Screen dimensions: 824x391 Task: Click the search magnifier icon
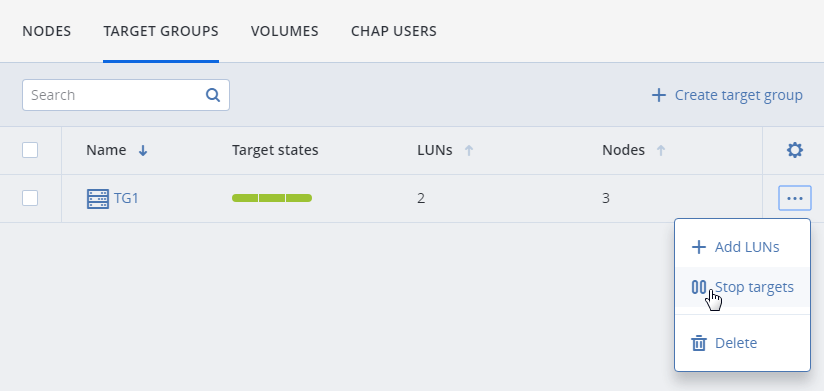coord(213,95)
